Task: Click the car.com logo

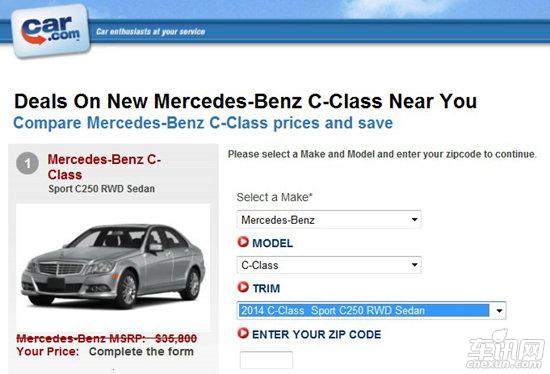Action: pyautogui.click(x=51, y=31)
